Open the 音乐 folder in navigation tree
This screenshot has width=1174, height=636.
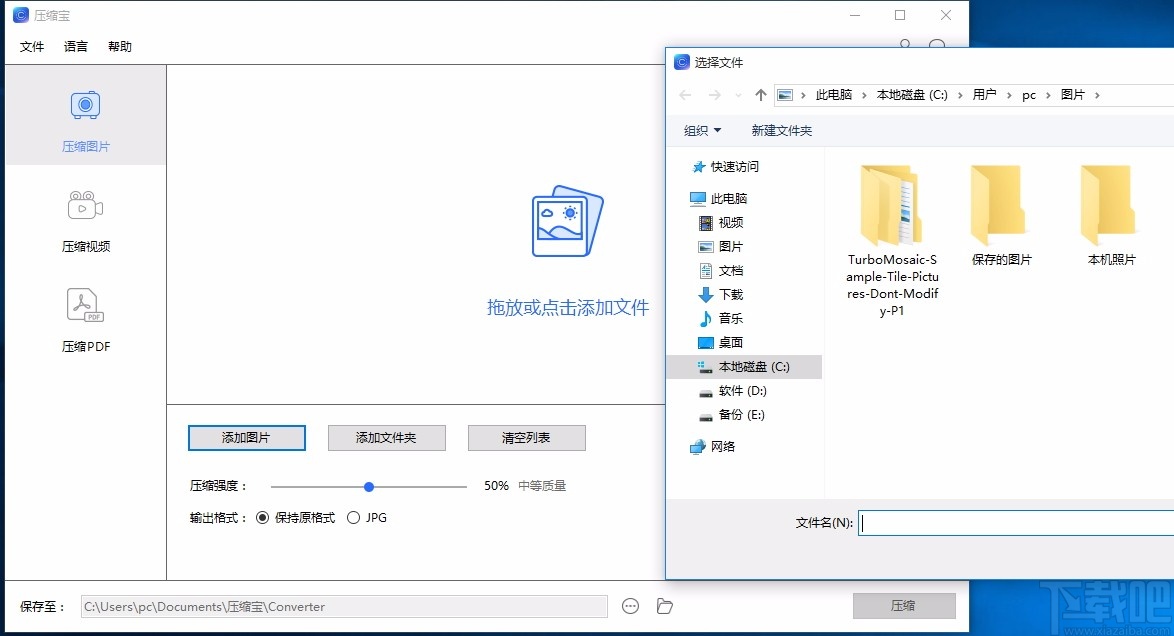coord(721,318)
